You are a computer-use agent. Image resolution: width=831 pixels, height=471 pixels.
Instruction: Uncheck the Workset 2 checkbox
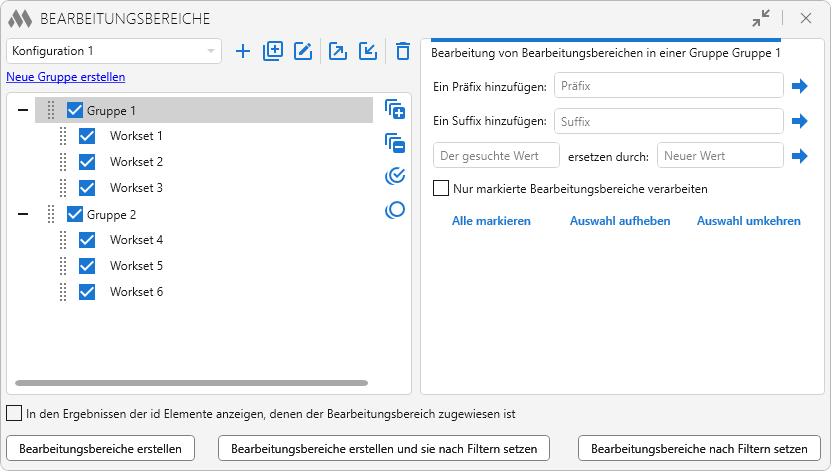point(87,162)
